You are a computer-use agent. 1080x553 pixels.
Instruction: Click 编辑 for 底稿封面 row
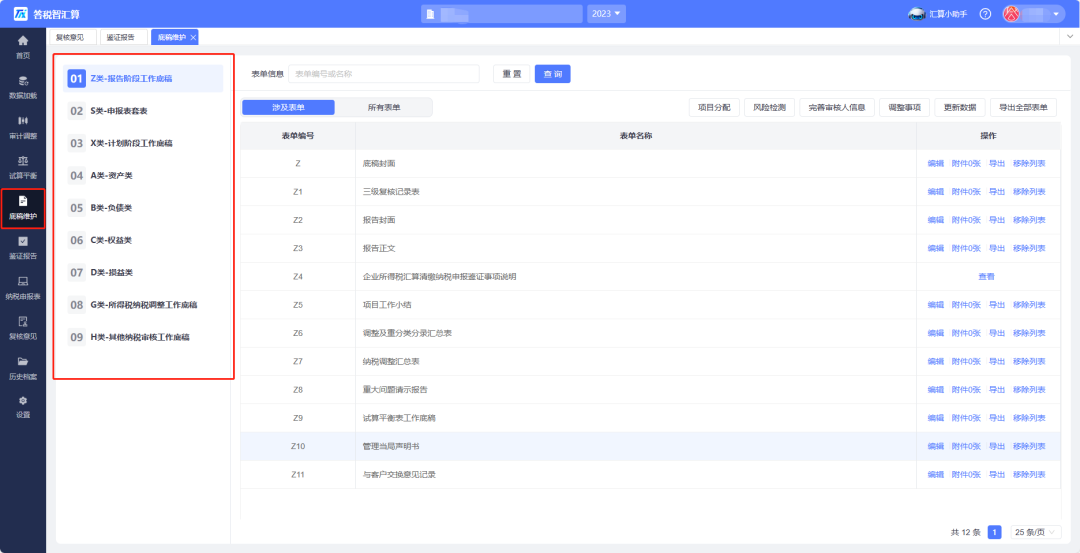coord(935,163)
